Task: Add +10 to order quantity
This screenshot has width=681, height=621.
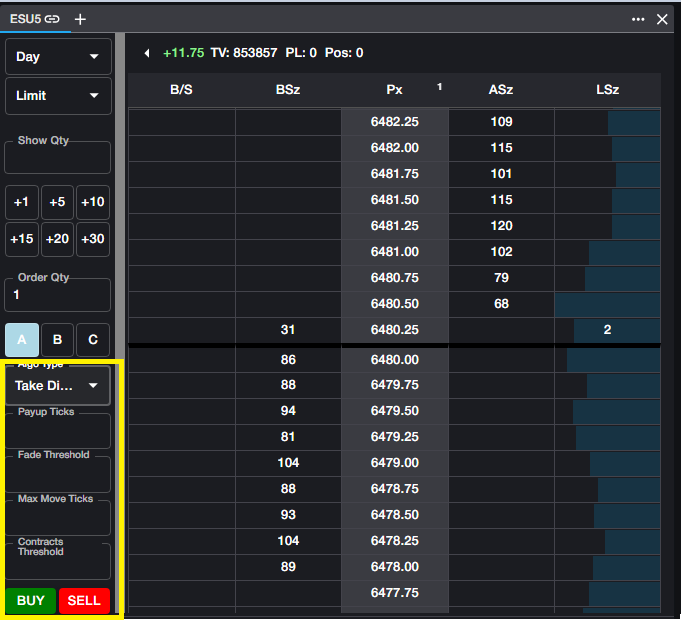Action: coord(93,202)
